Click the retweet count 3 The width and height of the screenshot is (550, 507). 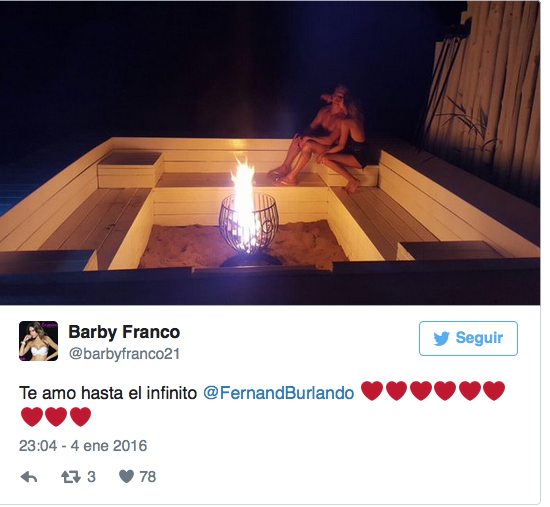click(x=91, y=477)
